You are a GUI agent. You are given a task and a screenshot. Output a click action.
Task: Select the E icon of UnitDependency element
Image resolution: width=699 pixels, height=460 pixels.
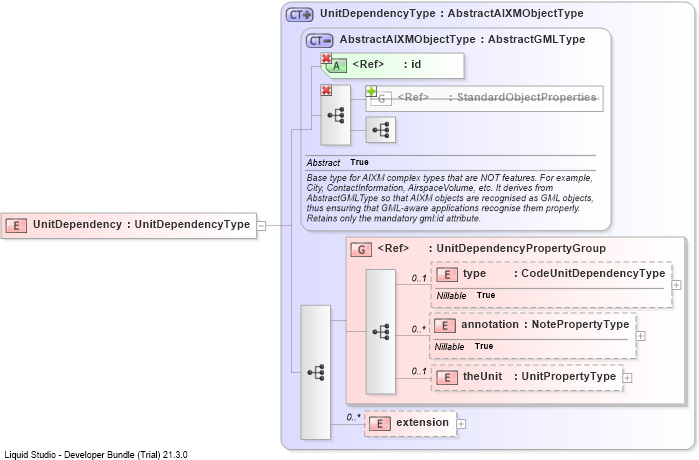(x=16, y=226)
